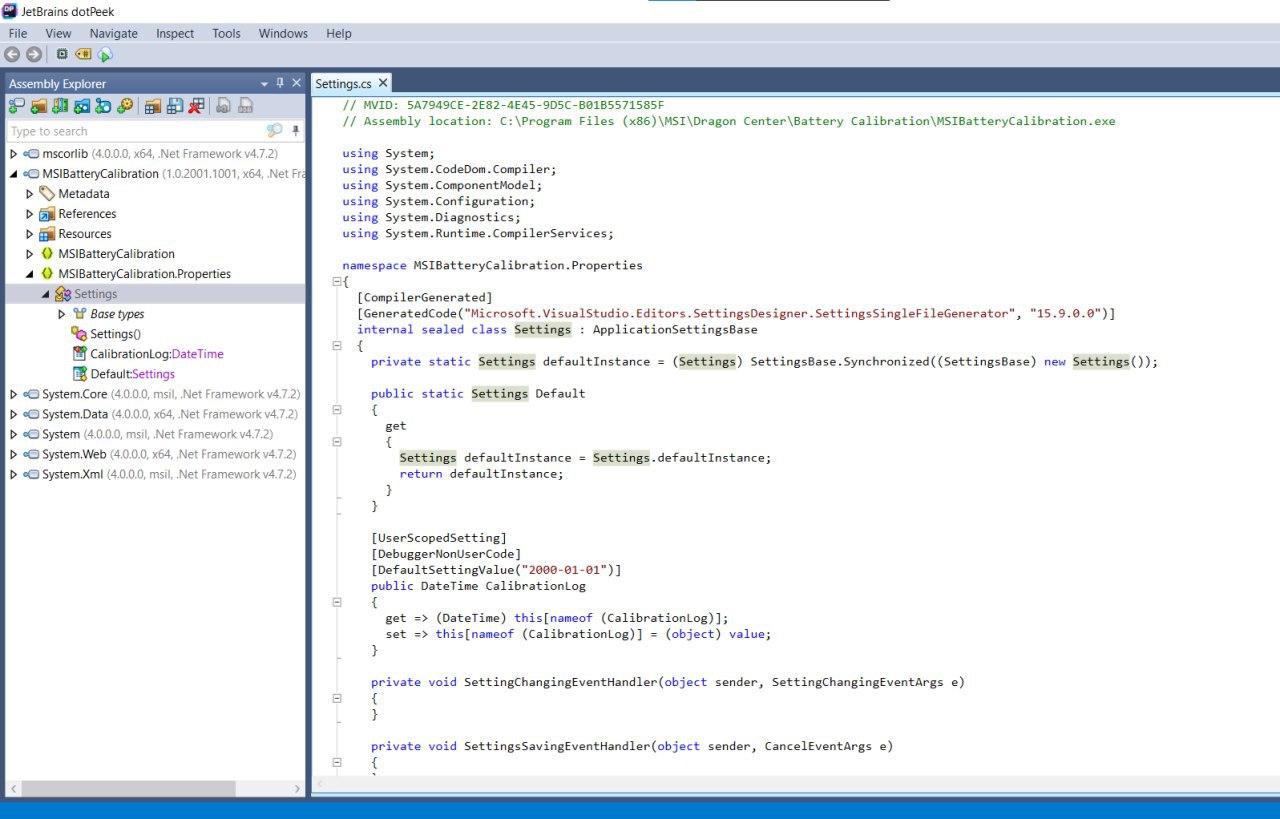Close the Assembly Explorer panel
1280x819 pixels.
click(x=296, y=83)
